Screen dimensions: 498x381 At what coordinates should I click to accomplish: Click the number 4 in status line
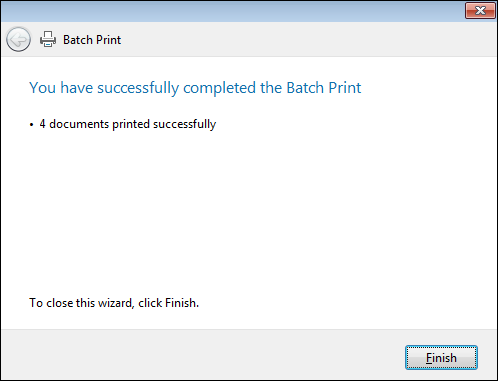(x=42, y=124)
